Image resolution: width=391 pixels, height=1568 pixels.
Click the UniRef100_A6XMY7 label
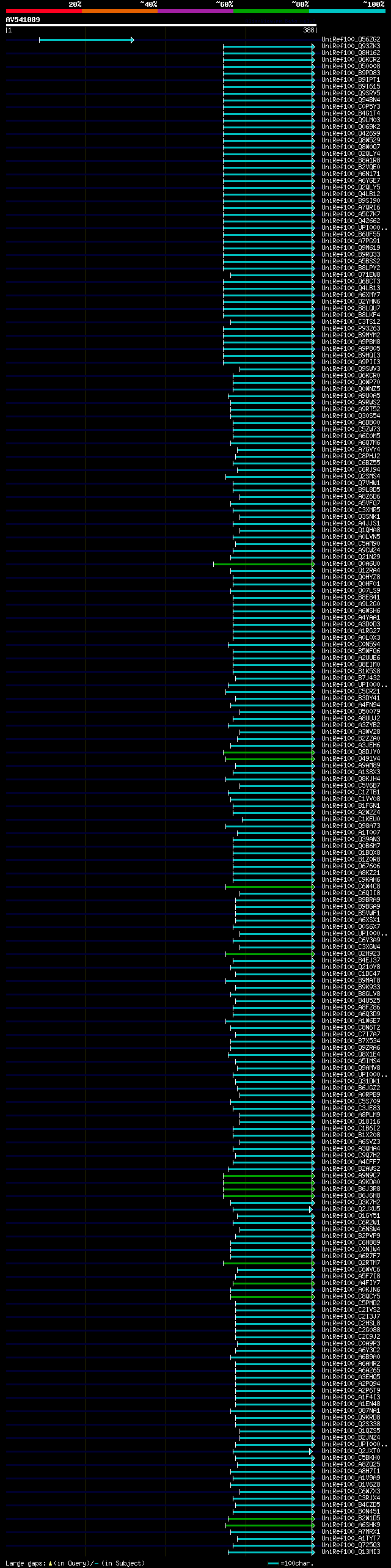point(351,295)
